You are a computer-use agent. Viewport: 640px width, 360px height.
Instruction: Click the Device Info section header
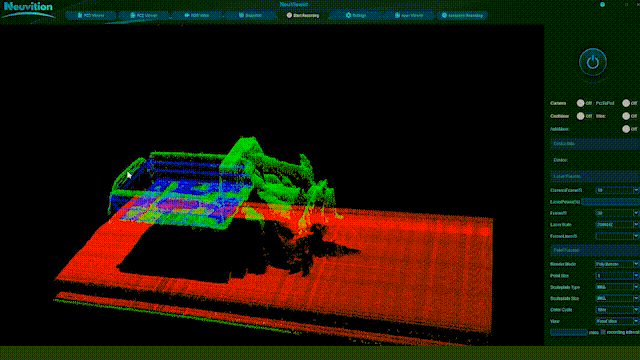tap(595, 144)
